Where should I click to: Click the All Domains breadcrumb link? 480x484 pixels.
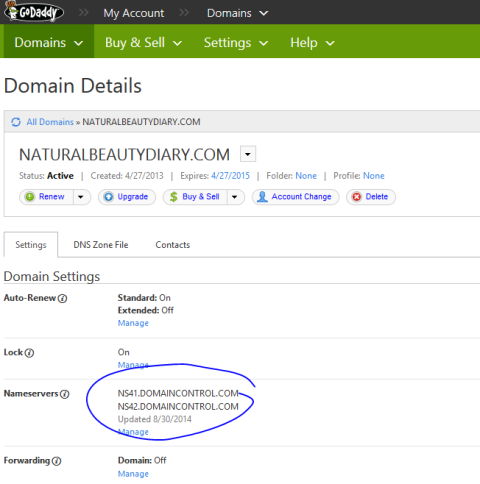point(50,122)
